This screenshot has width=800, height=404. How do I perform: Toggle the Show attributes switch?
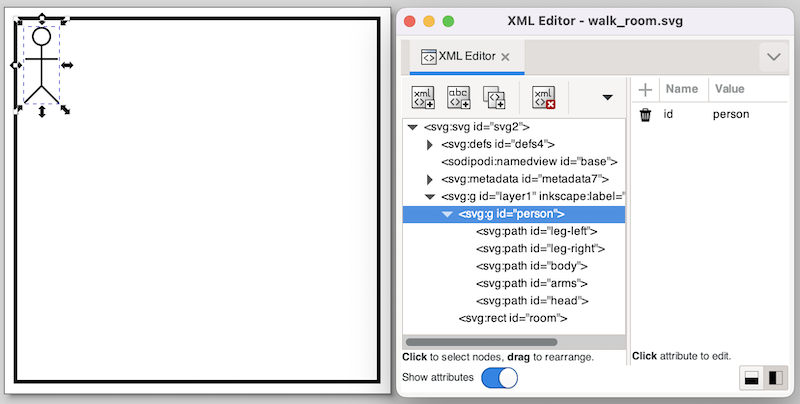pyautogui.click(x=499, y=378)
